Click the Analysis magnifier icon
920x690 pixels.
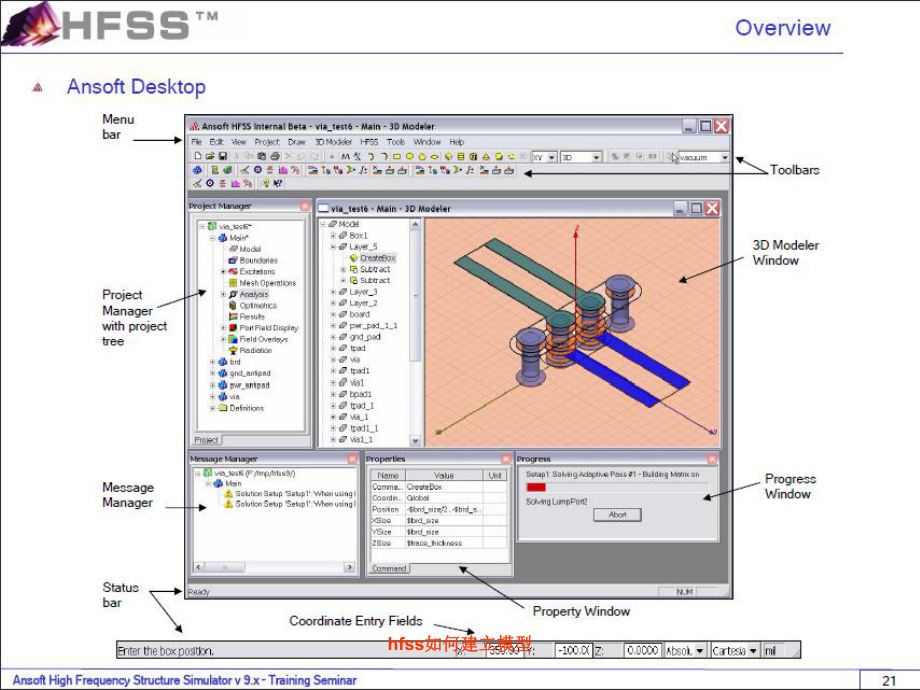pyautogui.click(x=233, y=294)
